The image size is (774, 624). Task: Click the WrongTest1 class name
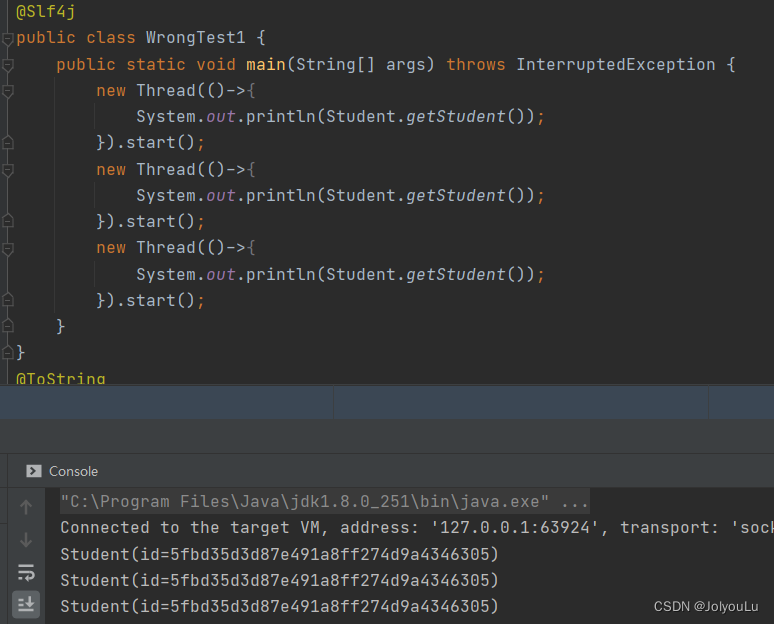tap(195, 38)
